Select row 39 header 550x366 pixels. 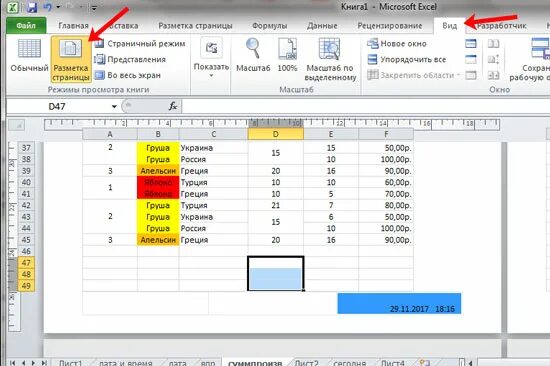[x=26, y=171]
